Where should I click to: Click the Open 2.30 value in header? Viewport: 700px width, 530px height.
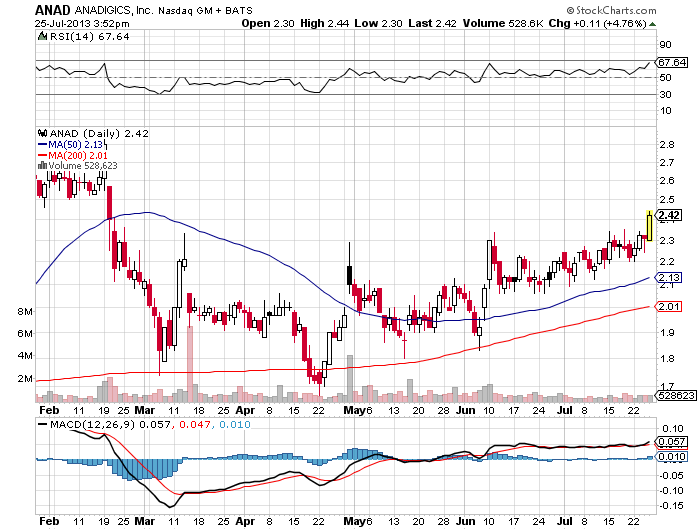[268, 23]
